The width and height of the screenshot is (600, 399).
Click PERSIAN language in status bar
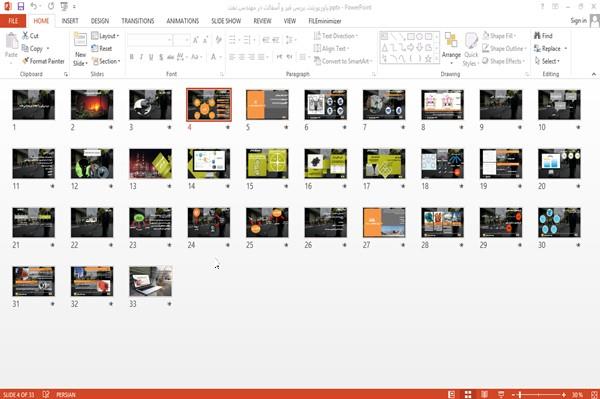tap(66, 394)
